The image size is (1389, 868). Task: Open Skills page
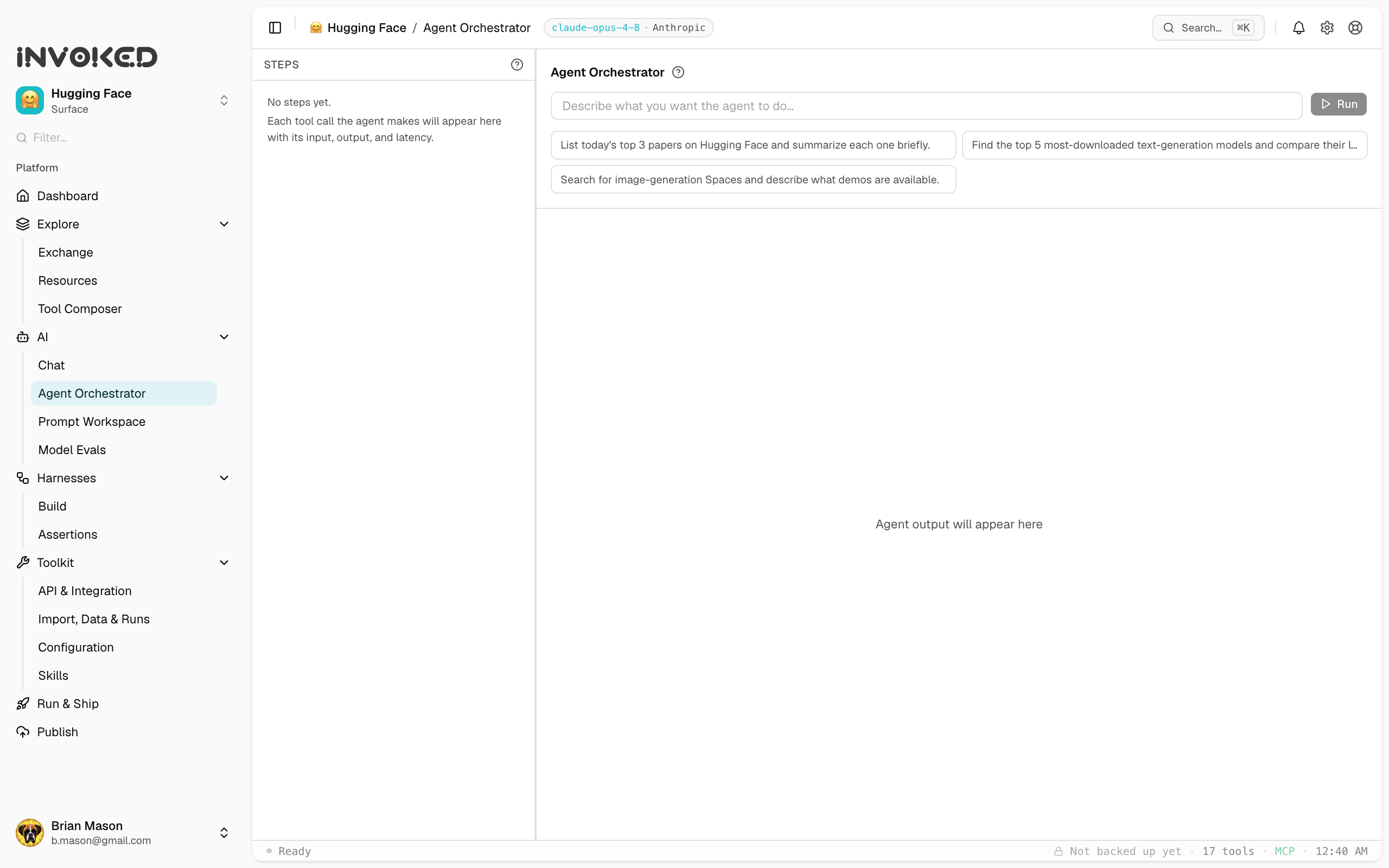coord(124,675)
